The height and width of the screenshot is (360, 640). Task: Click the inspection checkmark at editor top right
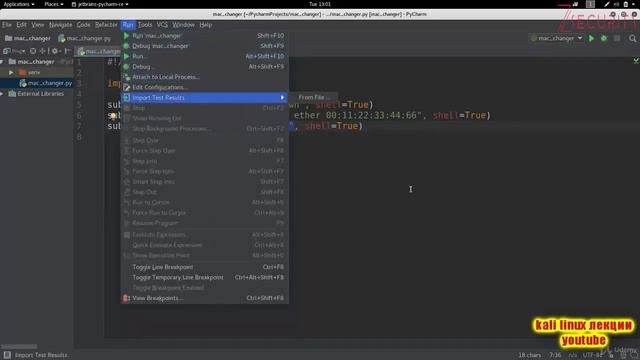coord(636,60)
